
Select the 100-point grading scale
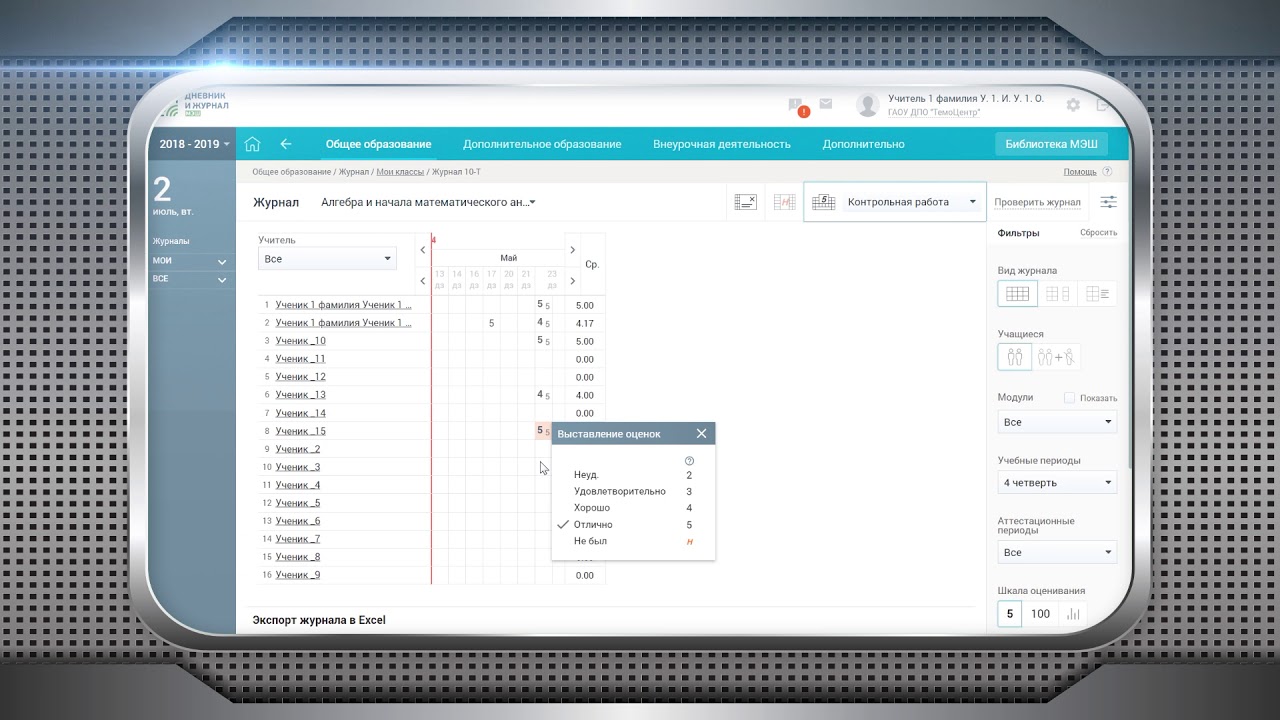[1041, 614]
